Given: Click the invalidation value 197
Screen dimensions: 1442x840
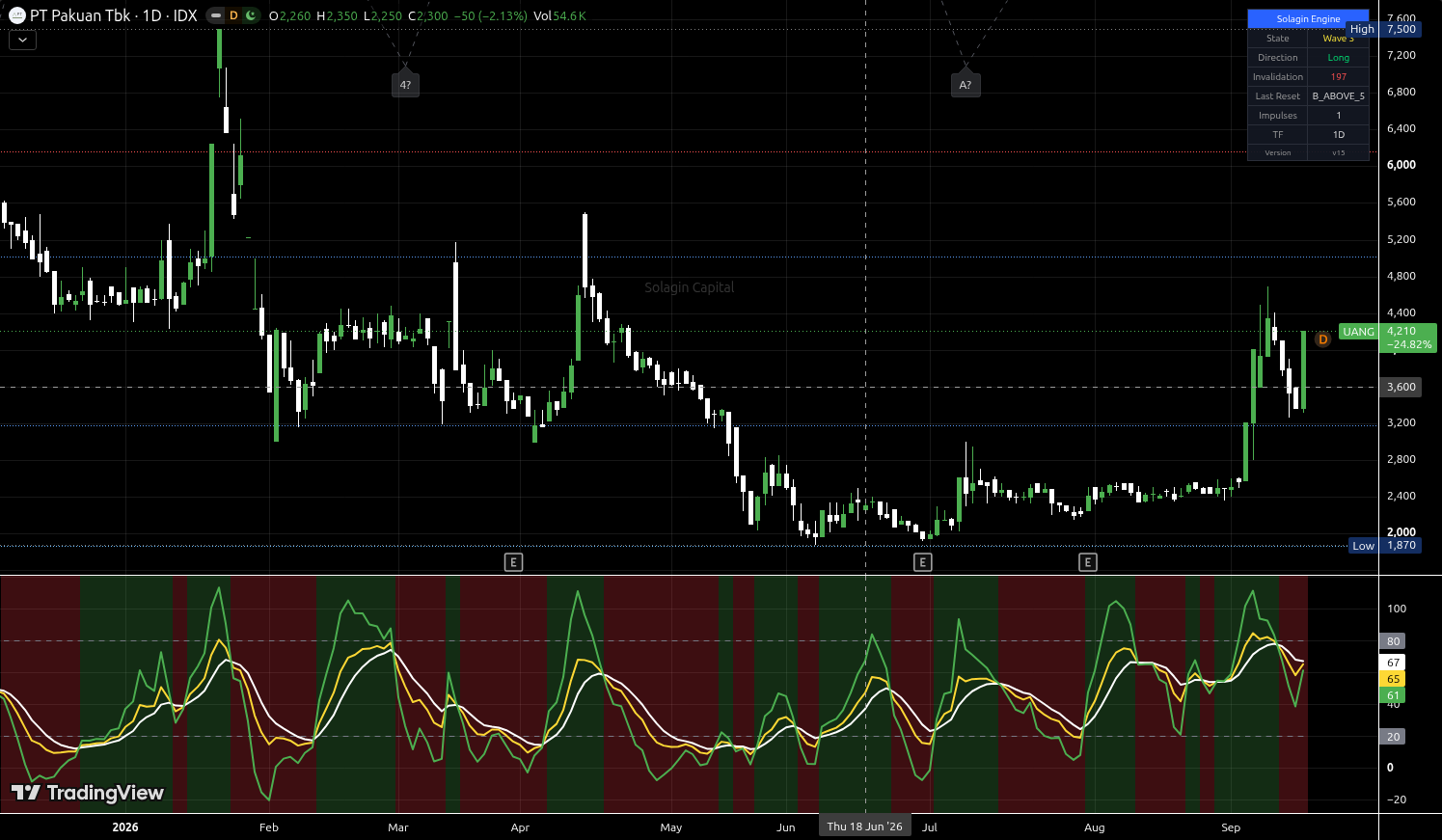Looking at the screenshot, I should [1338, 77].
